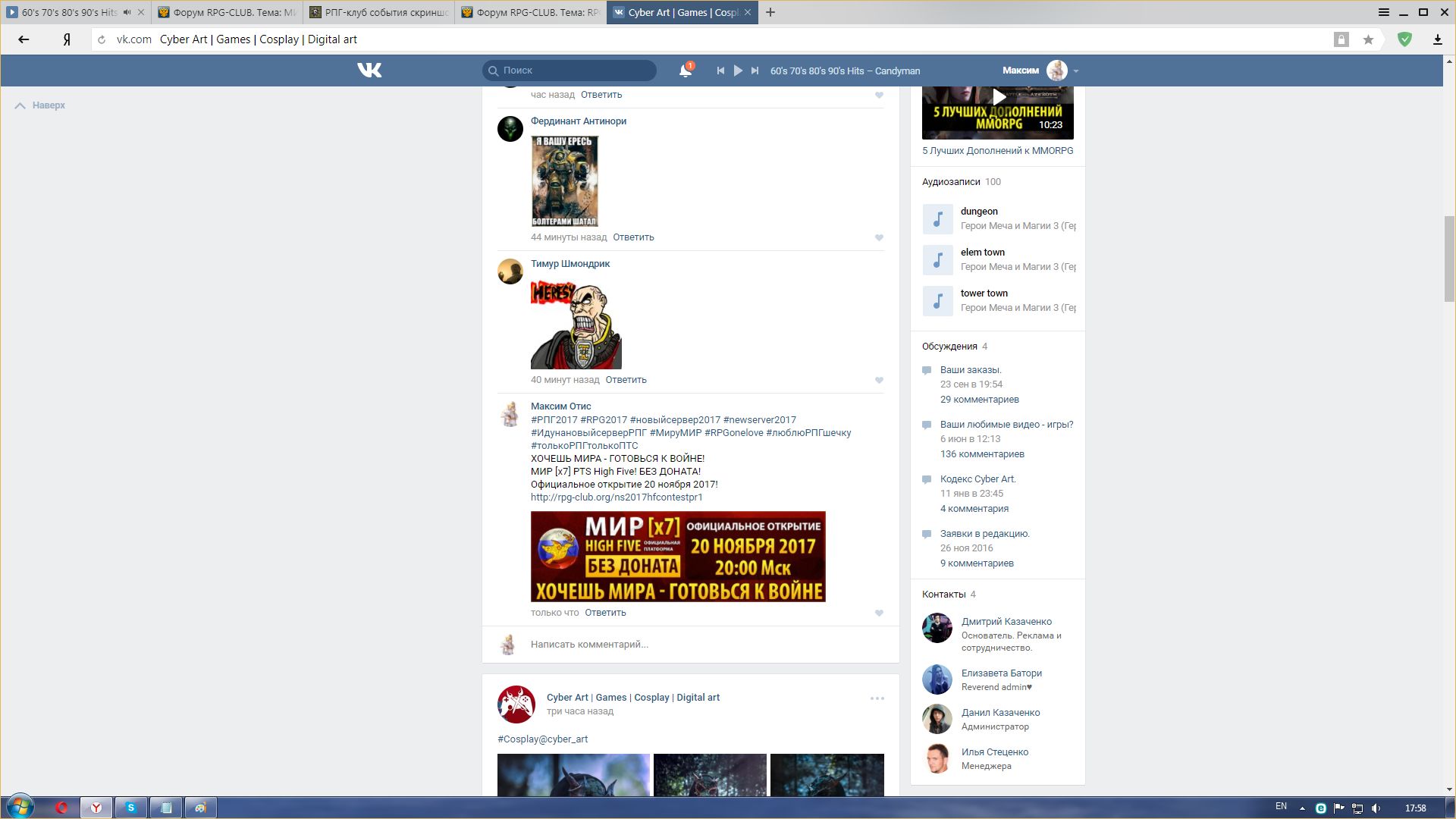Image resolution: width=1456 pixels, height=819 pixels.
Task: Skip to next track in header
Action: (x=755, y=71)
